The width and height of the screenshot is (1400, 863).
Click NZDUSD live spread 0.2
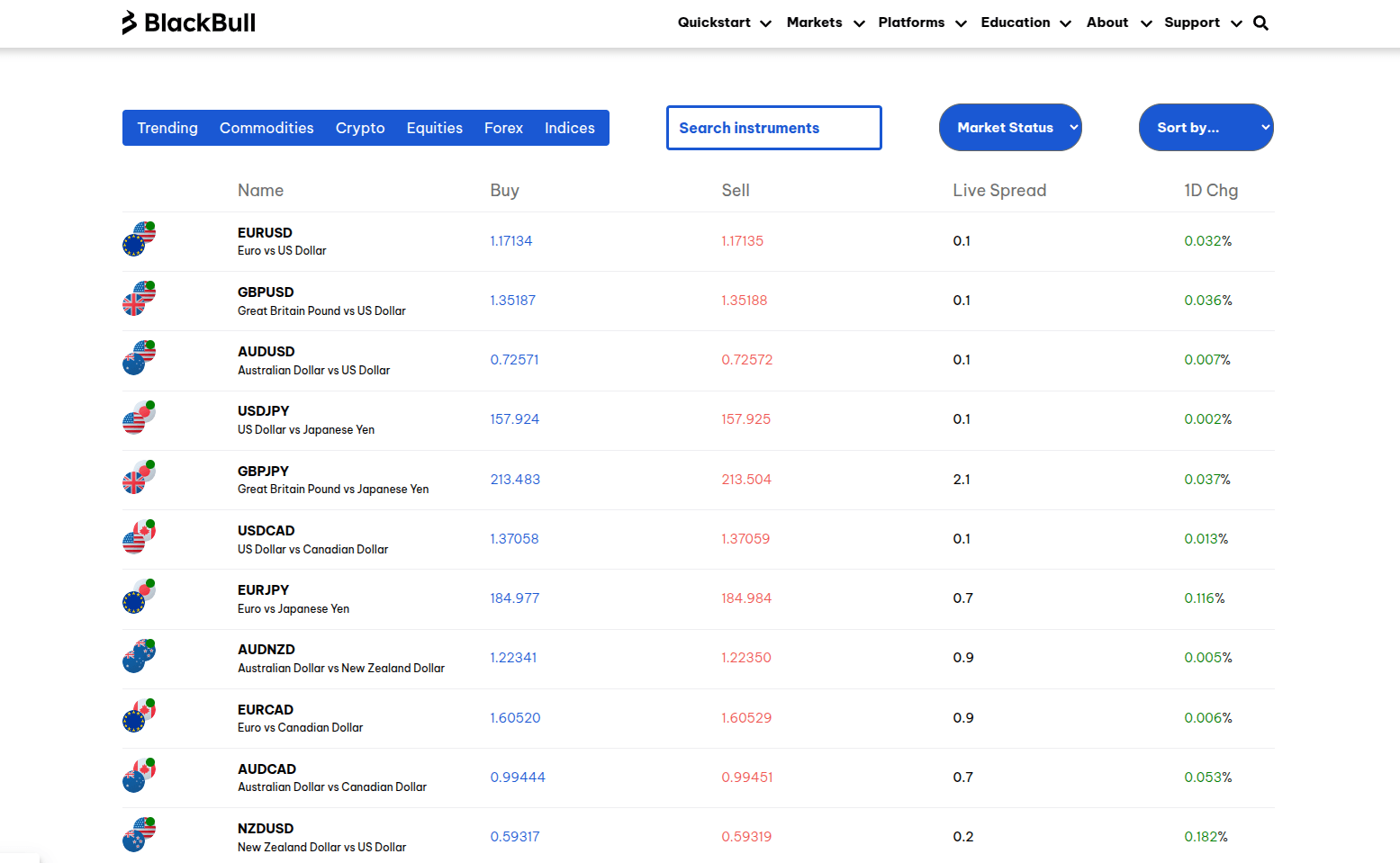[963, 836]
